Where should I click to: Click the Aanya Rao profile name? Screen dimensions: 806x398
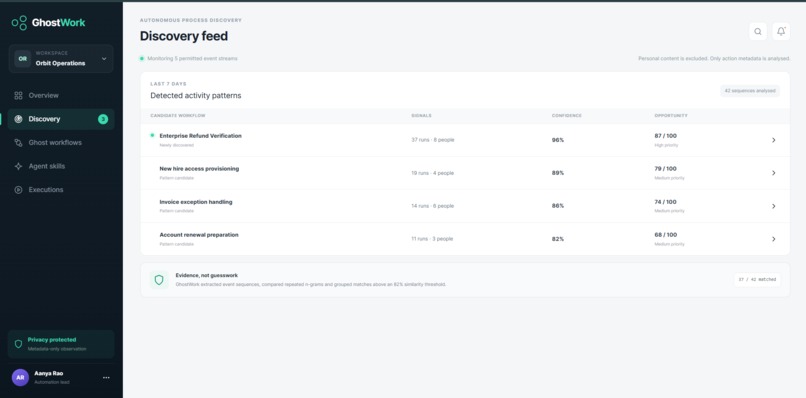[x=49, y=373]
